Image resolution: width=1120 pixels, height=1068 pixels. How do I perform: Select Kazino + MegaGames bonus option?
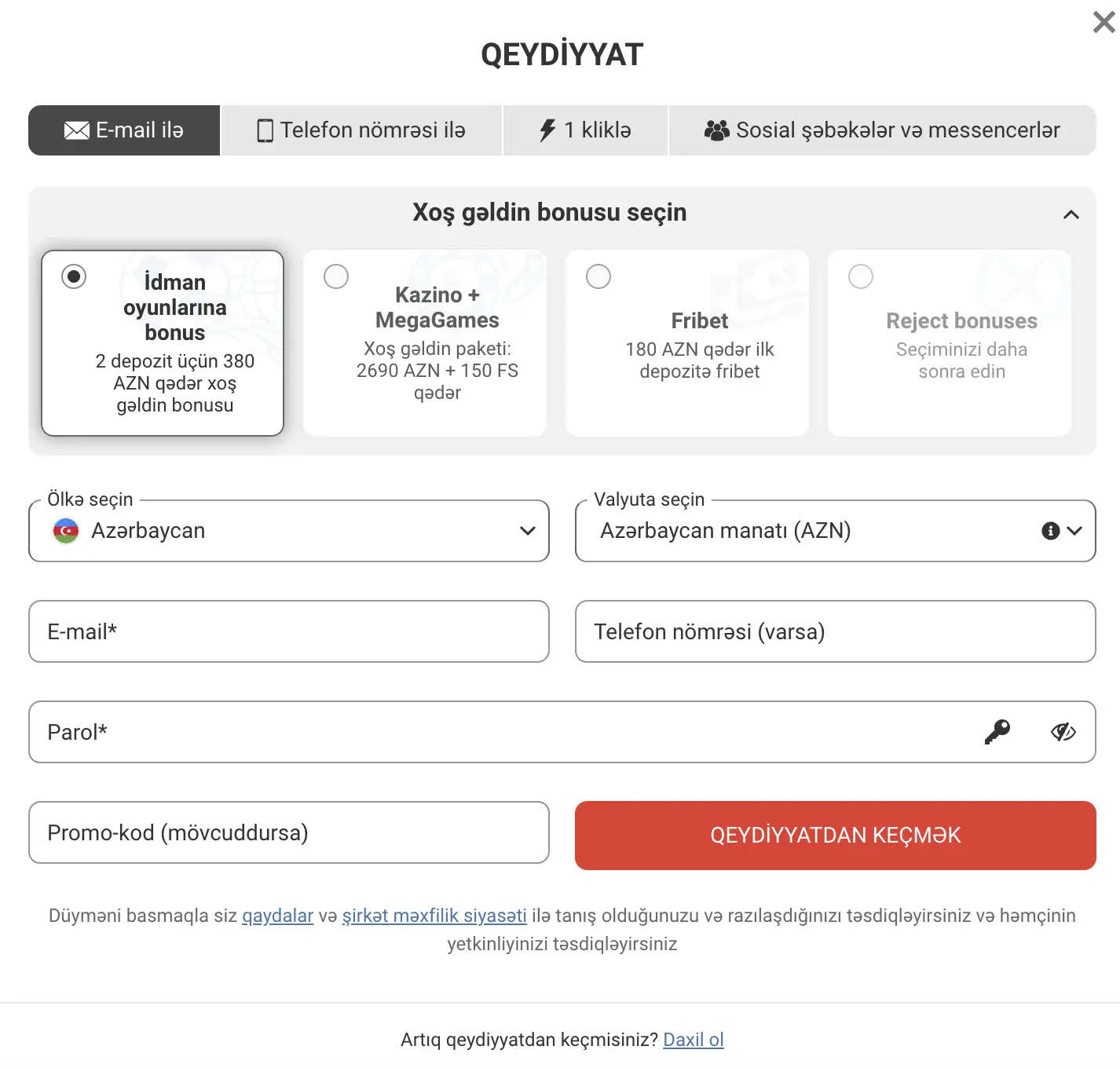tap(336, 276)
